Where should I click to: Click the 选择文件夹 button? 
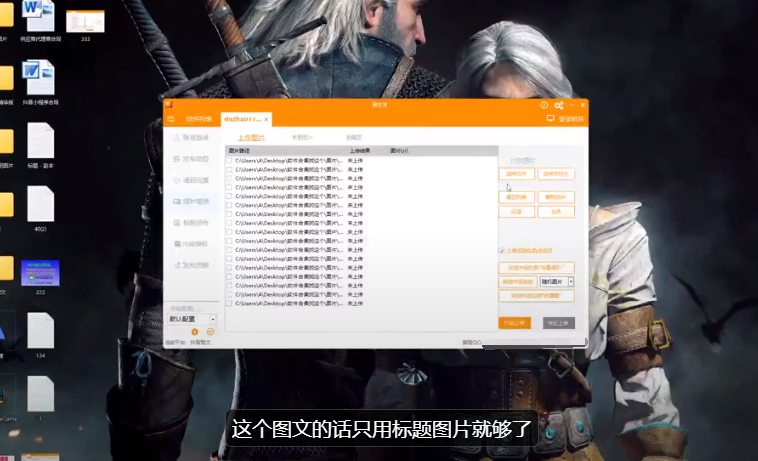pyautogui.click(x=556, y=174)
